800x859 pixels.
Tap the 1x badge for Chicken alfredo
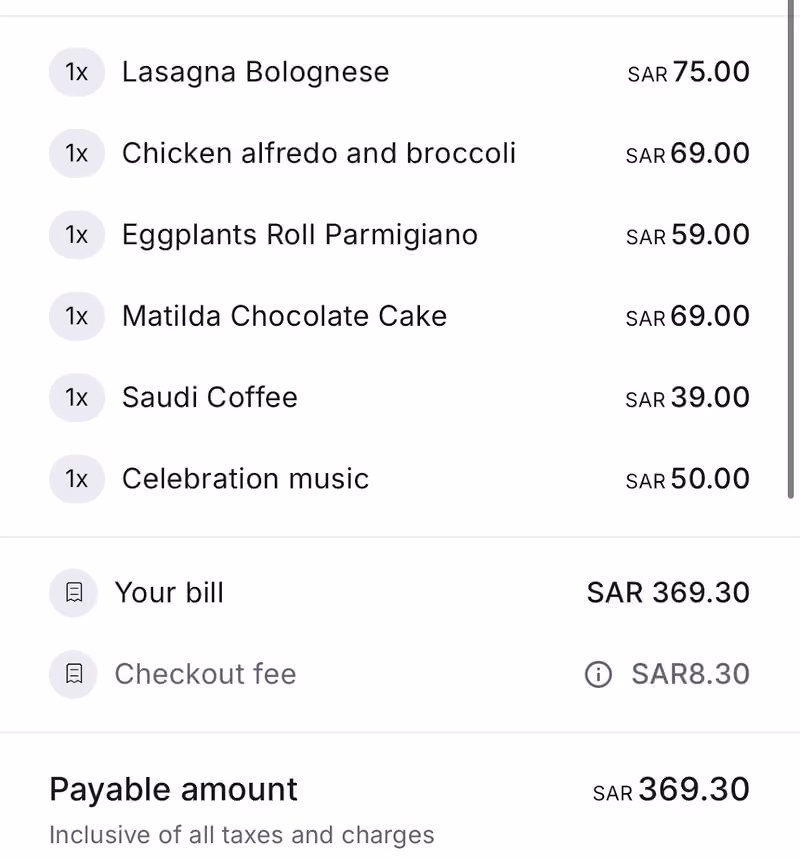(x=77, y=153)
